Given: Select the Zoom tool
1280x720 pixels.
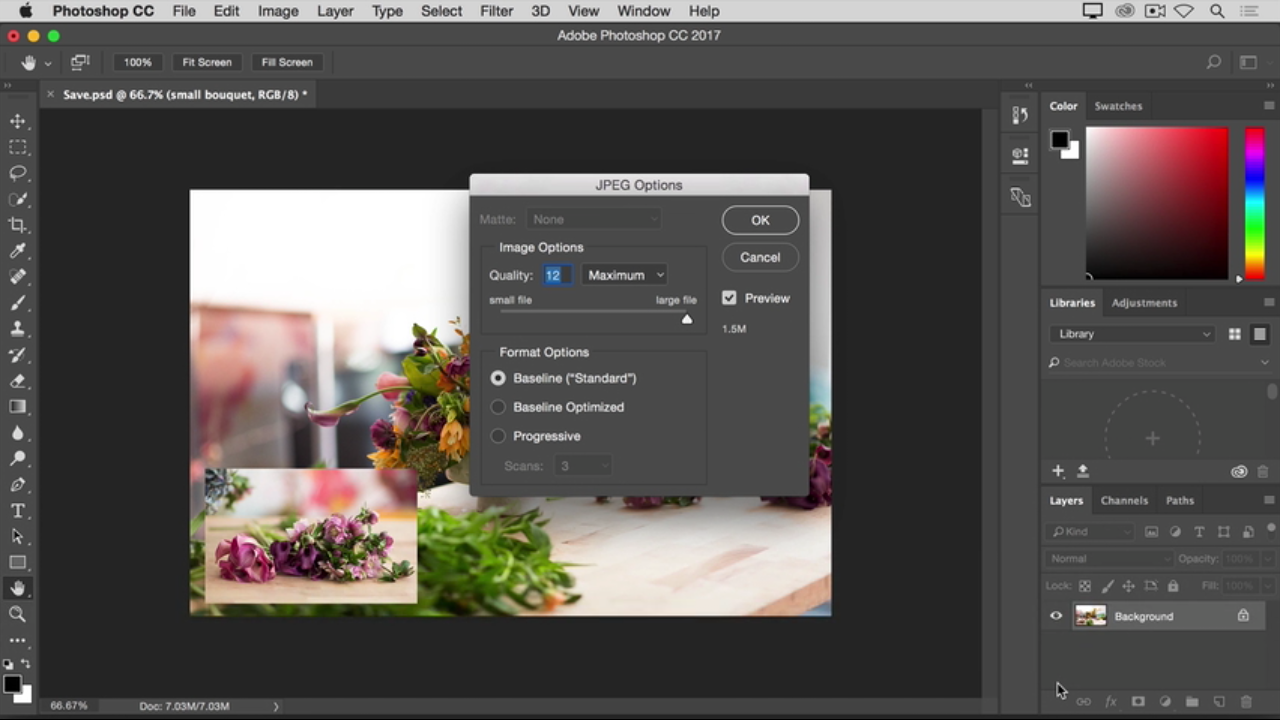Looking at the screenshot, I should [x=18, y=614].
